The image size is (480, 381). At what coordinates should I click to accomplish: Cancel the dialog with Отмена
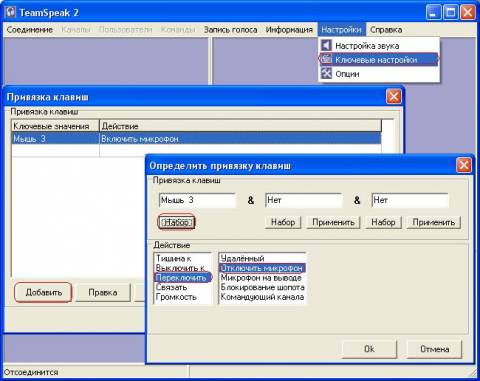click(434, 349)
